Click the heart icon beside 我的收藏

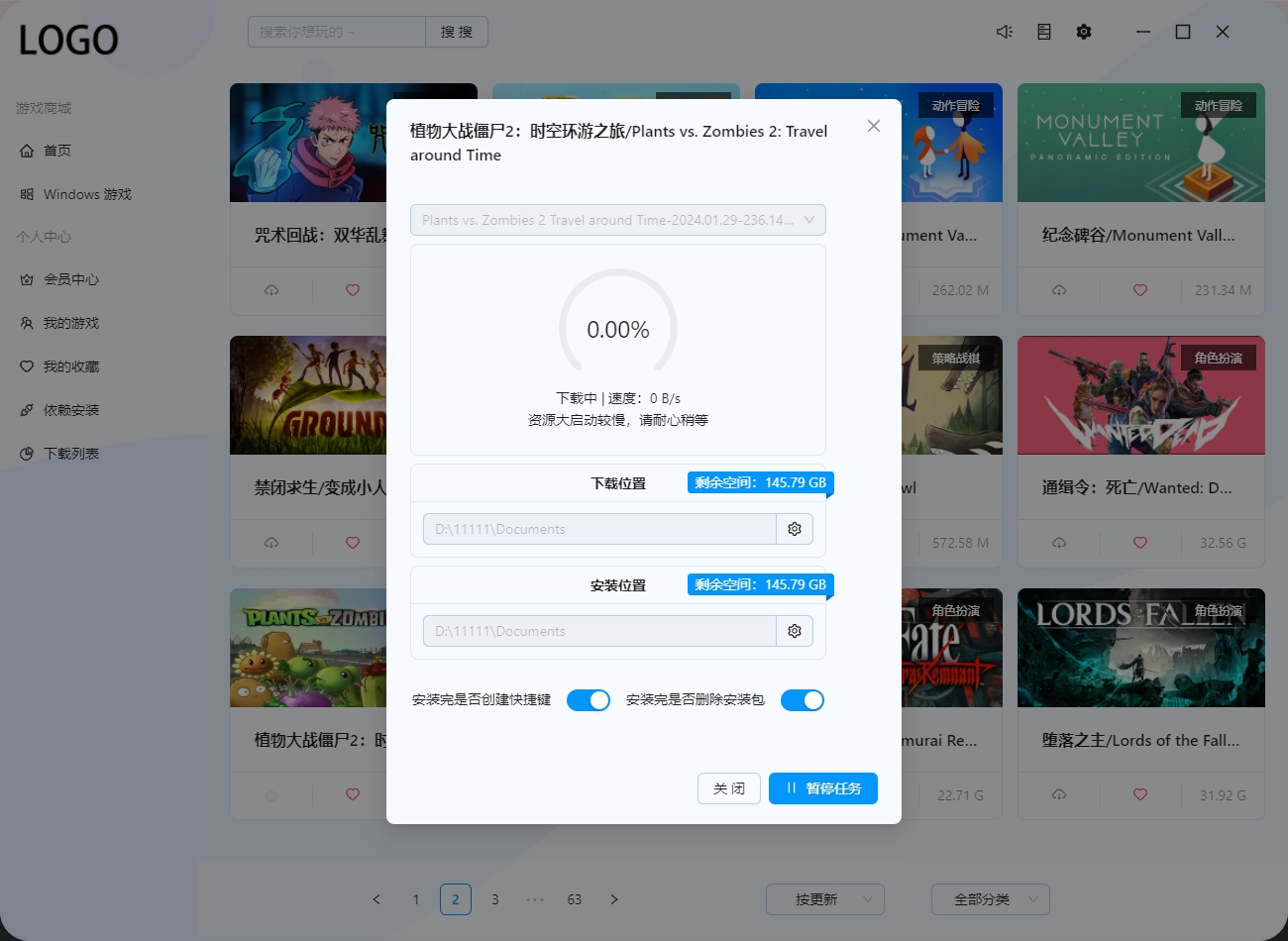click(27, 366)
